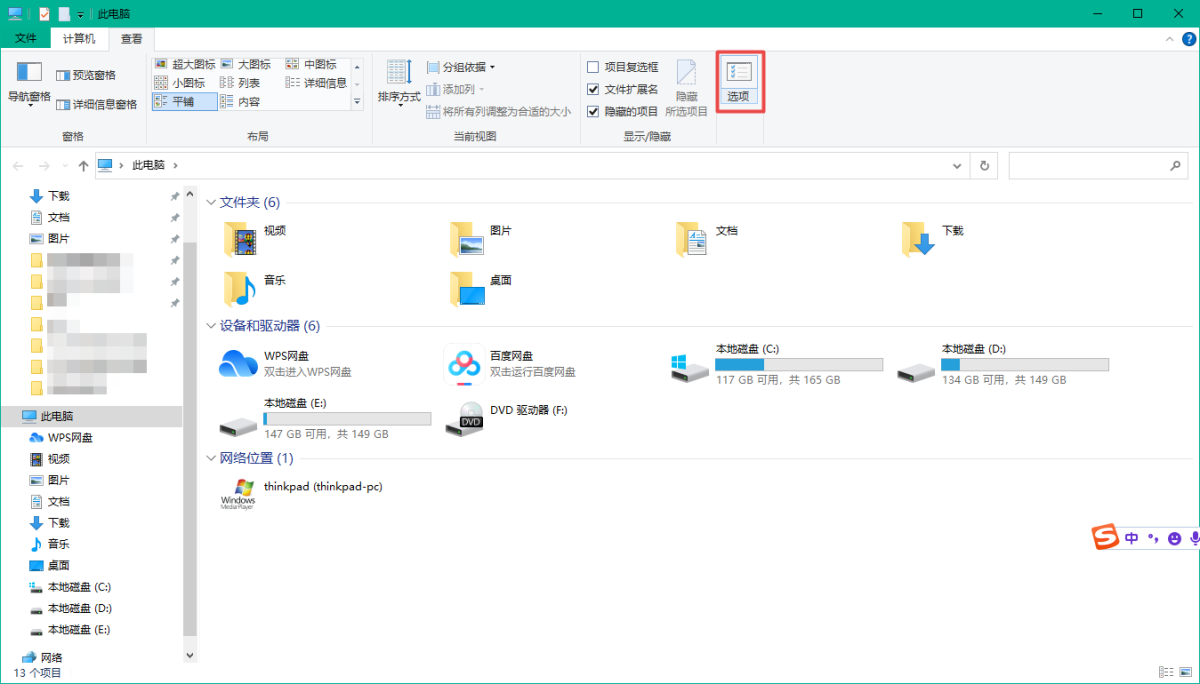Uncheck the 文件扩展名 checkbox
This screenshot has height=684, width=1200.
tap(593, 89)
